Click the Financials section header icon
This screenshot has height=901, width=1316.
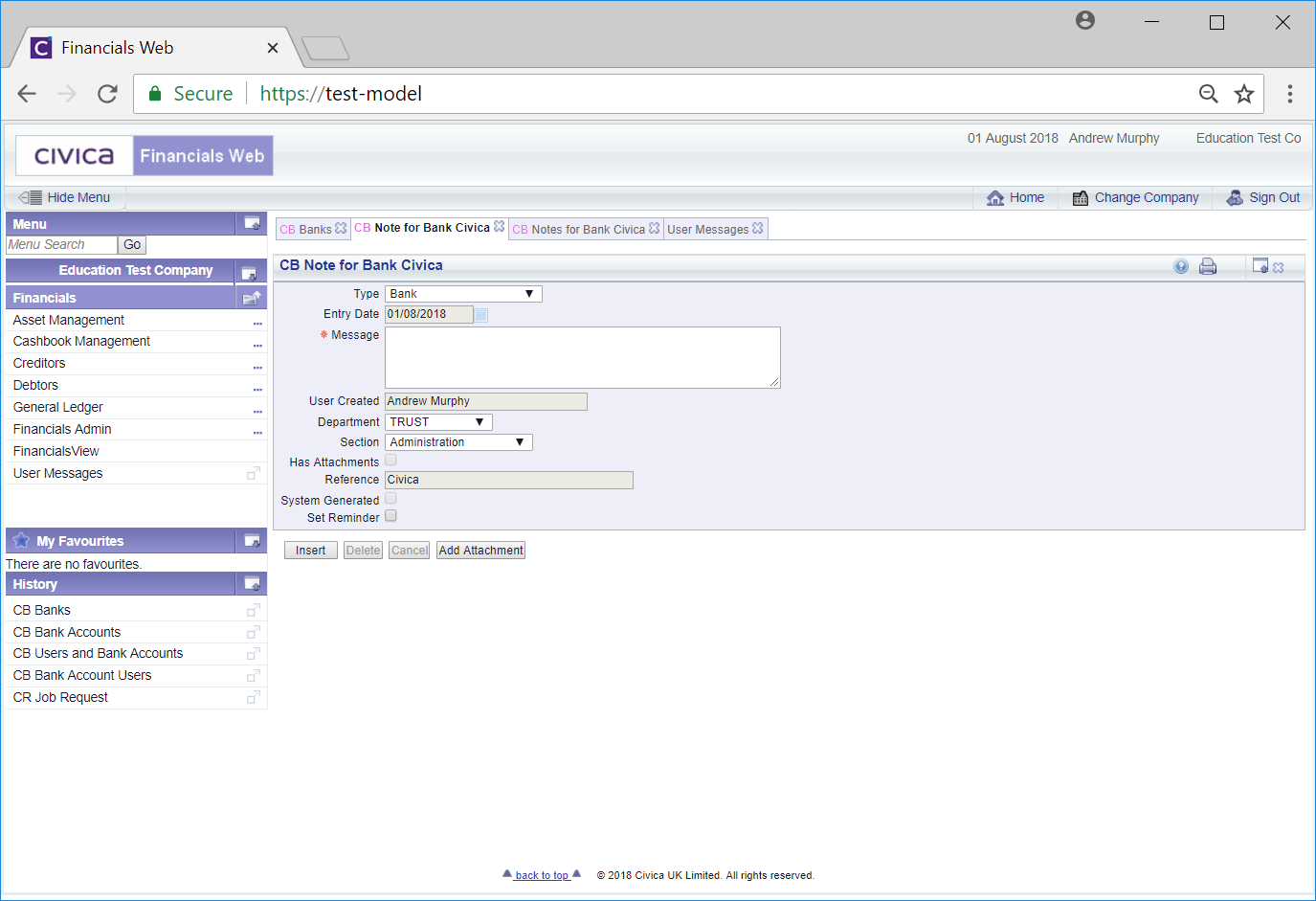(x=252, y=298)
